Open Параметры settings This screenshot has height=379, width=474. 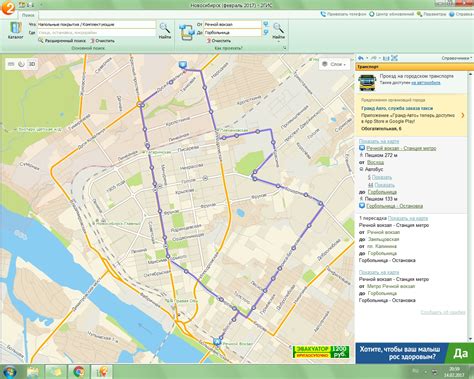pos(431,14)
